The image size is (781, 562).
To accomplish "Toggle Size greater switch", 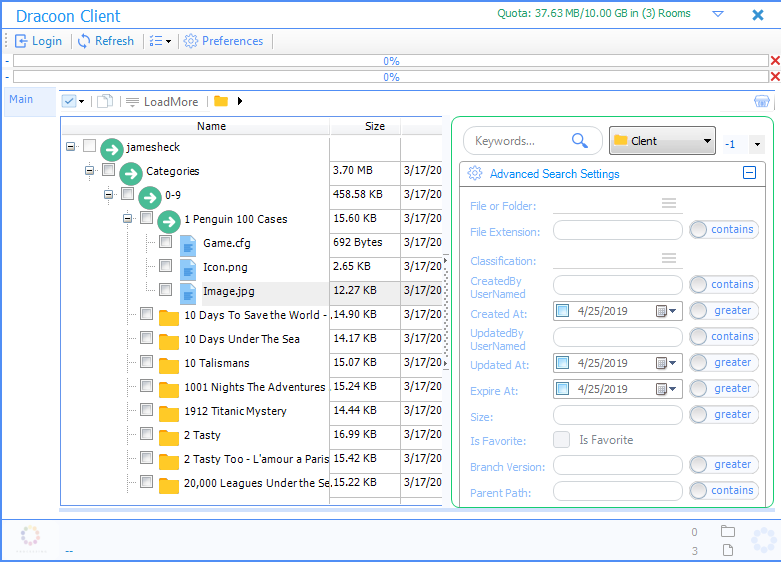I will [724, 415].
